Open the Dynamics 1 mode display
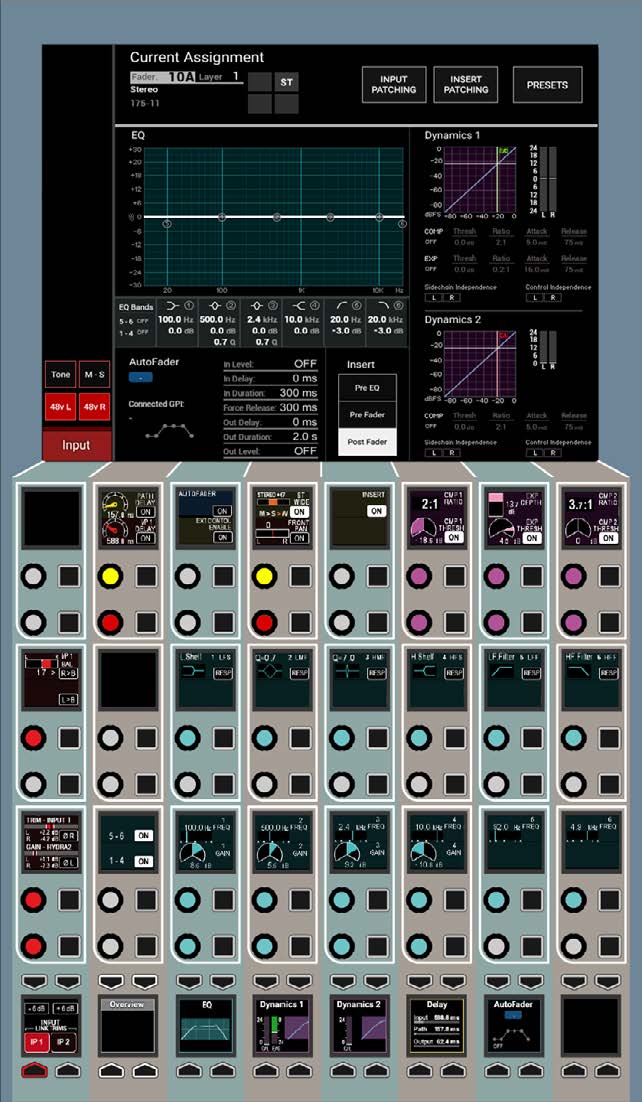The height and width of the screenshot is (1102, 642). [x=282, y=1025]
